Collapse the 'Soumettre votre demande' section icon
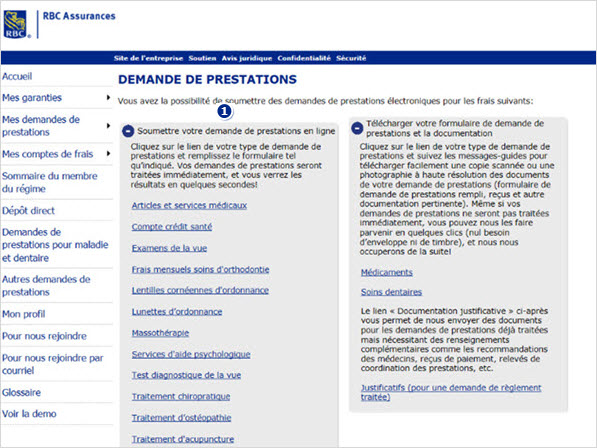This screenshot has width=597, height=448. (x=128, y=131)
